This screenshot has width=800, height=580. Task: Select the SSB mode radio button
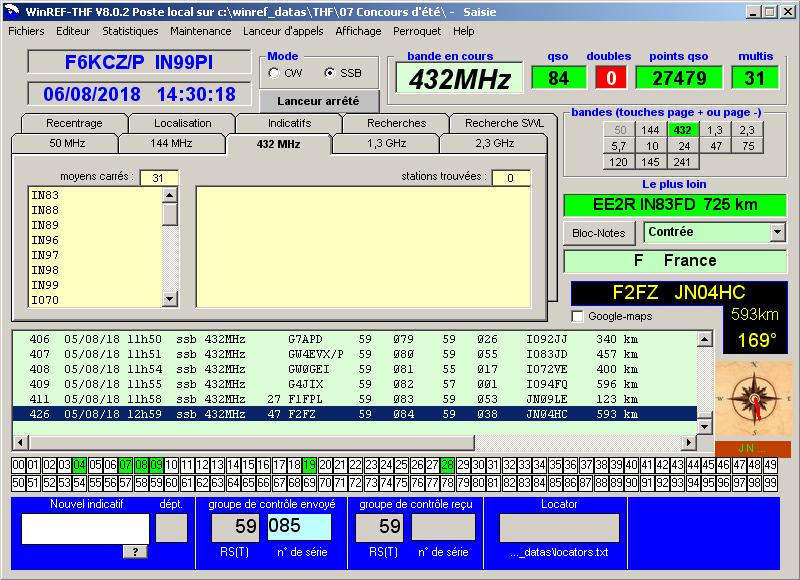330,73
